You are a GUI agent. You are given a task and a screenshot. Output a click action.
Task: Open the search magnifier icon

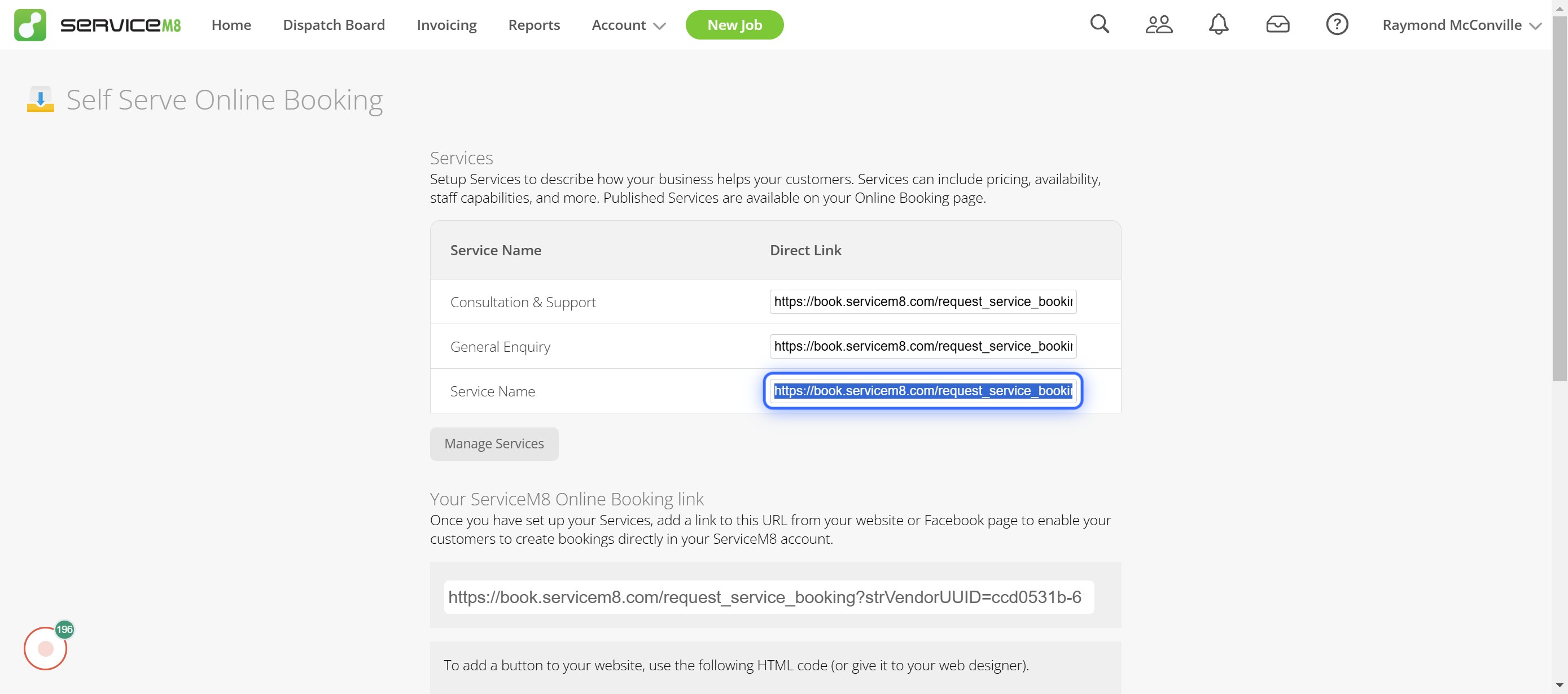tap(1100, 24)
